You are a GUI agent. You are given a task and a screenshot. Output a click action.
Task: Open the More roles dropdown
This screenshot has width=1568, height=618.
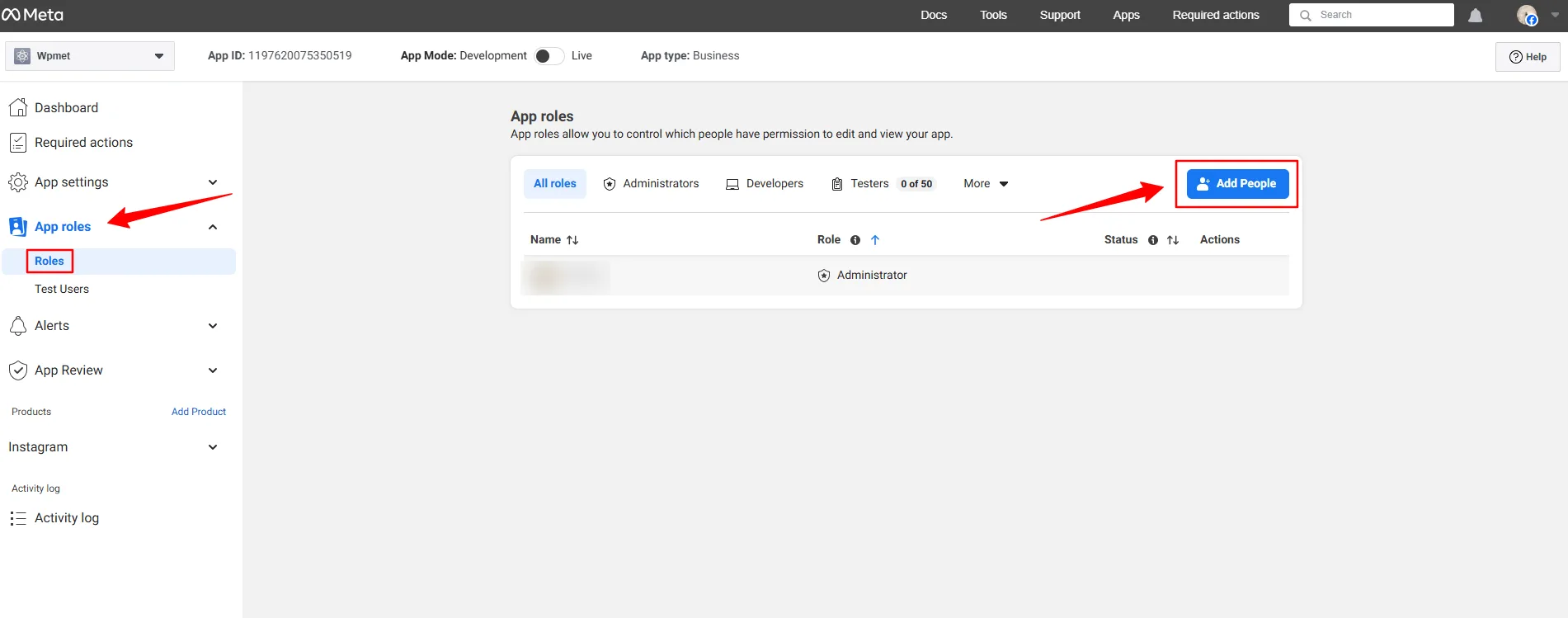pyautogui.click(x=986, y=184)
